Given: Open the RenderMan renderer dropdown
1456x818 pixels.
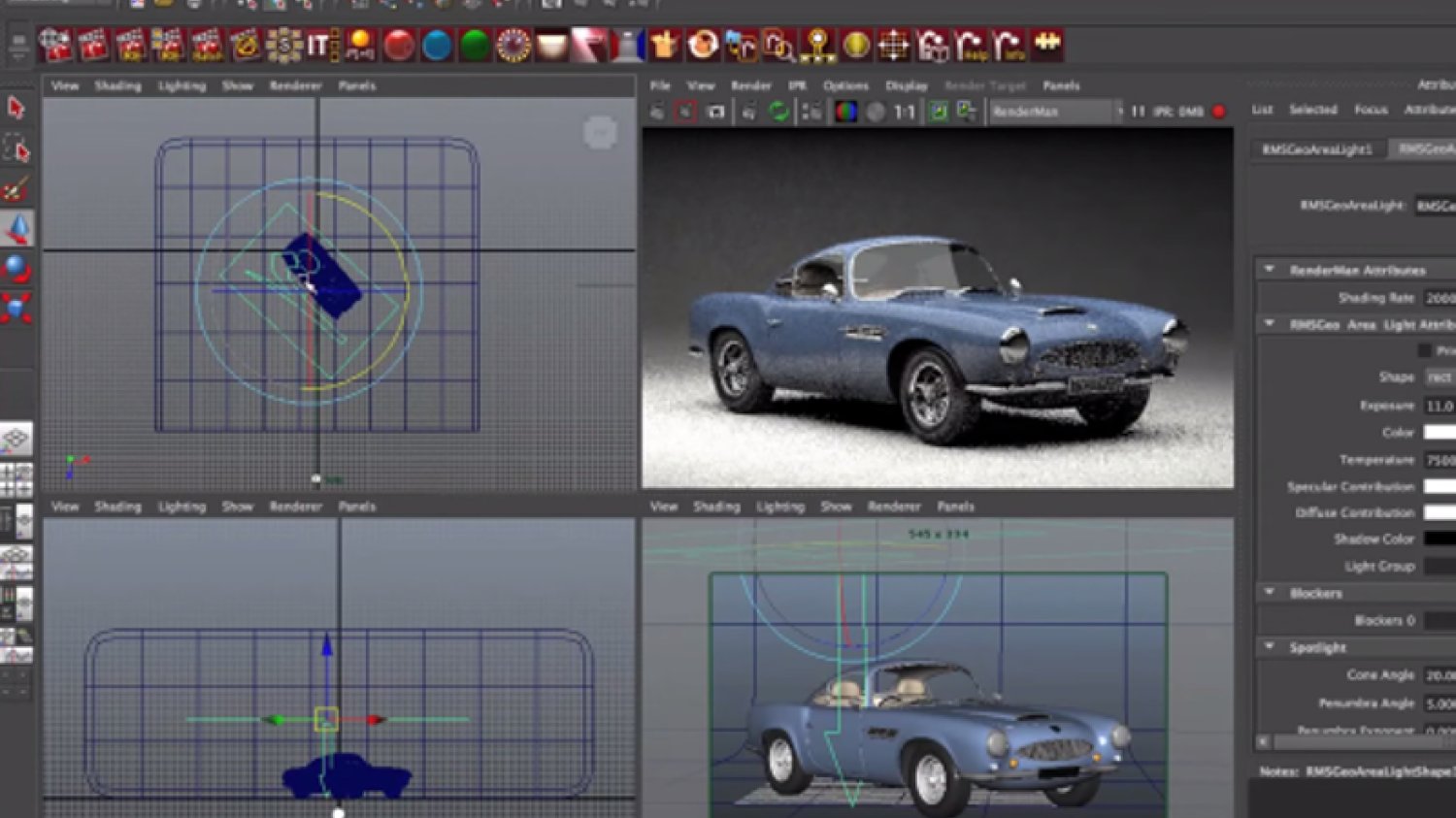Looking at the screenshot, I should [1055, 112].
